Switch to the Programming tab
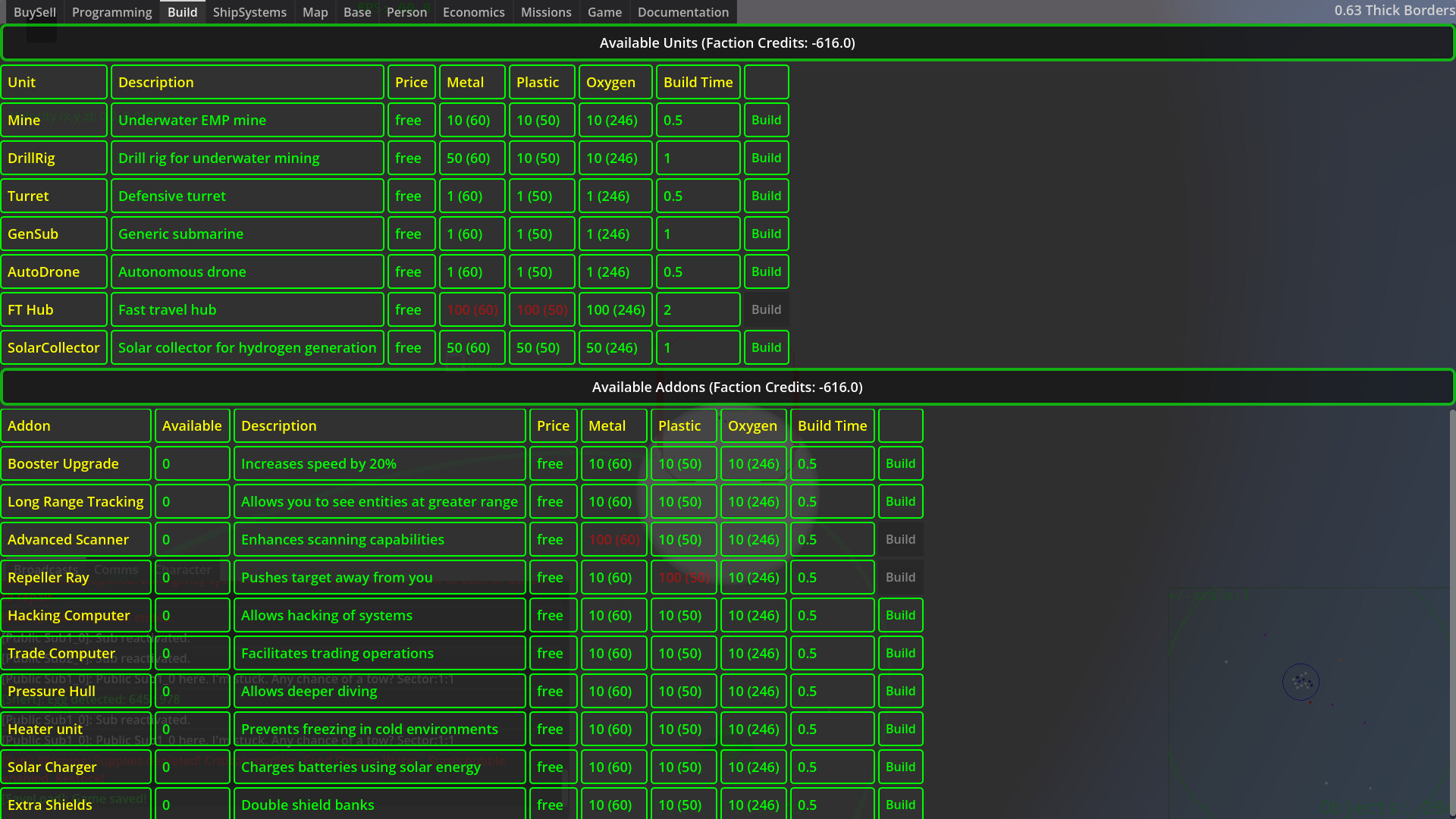 pyautogui.click(x=112, y=12)
